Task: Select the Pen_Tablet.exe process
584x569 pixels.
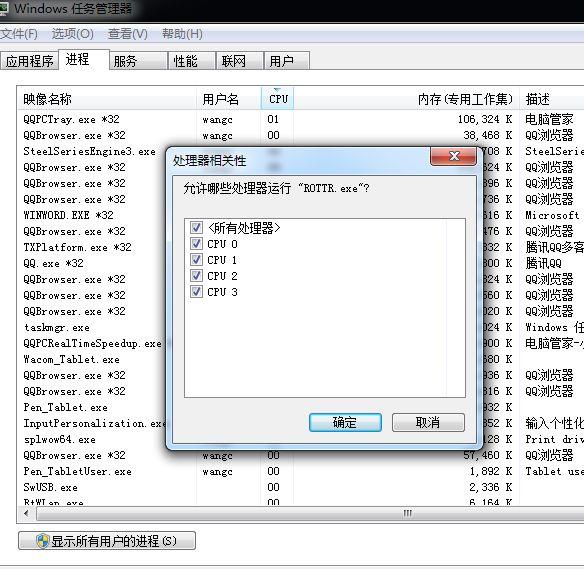Action: tap(66, 407)
